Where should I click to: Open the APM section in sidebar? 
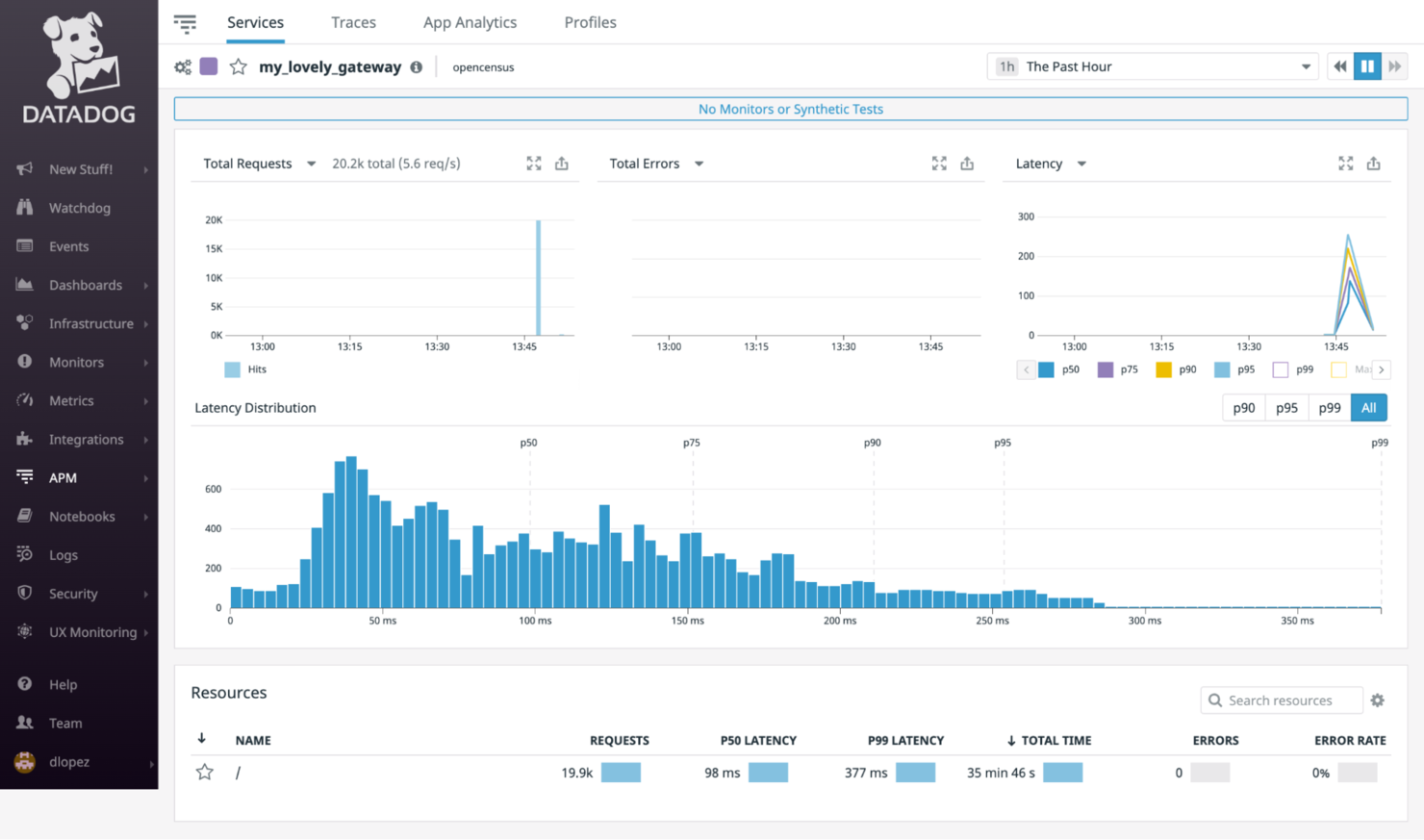click(x=63, y=477)
